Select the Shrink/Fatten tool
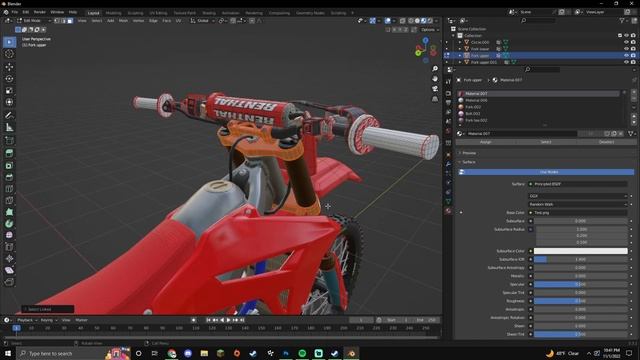Image resolution: width=640 pixels, height=360 pixels. click(x=9, y=258)
